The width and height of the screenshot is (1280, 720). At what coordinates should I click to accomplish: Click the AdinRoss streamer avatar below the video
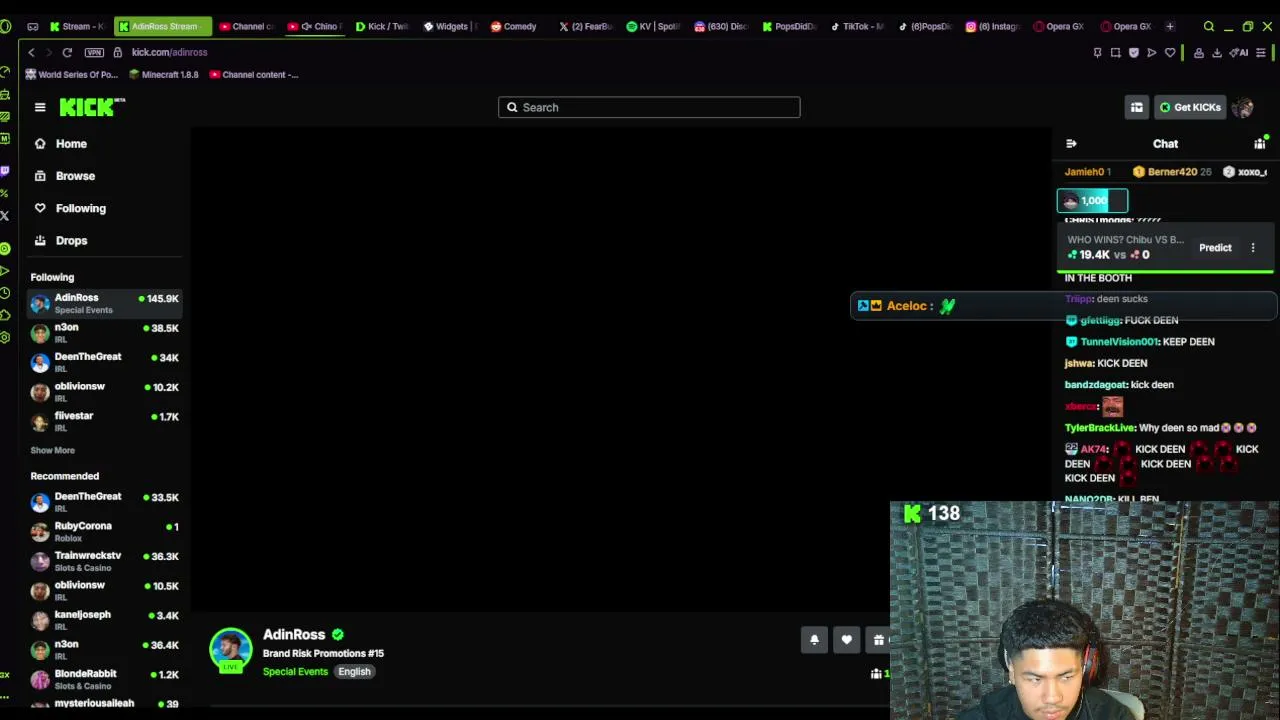(x=230, y=650)
